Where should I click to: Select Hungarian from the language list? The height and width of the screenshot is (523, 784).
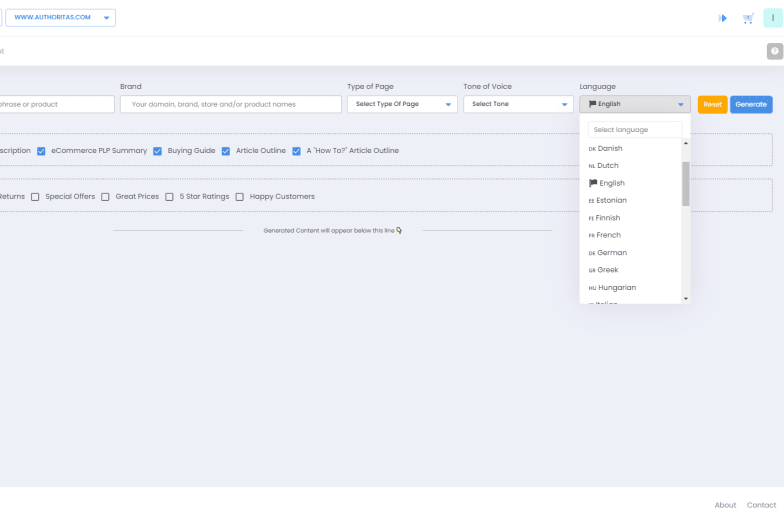pos(630,288)
